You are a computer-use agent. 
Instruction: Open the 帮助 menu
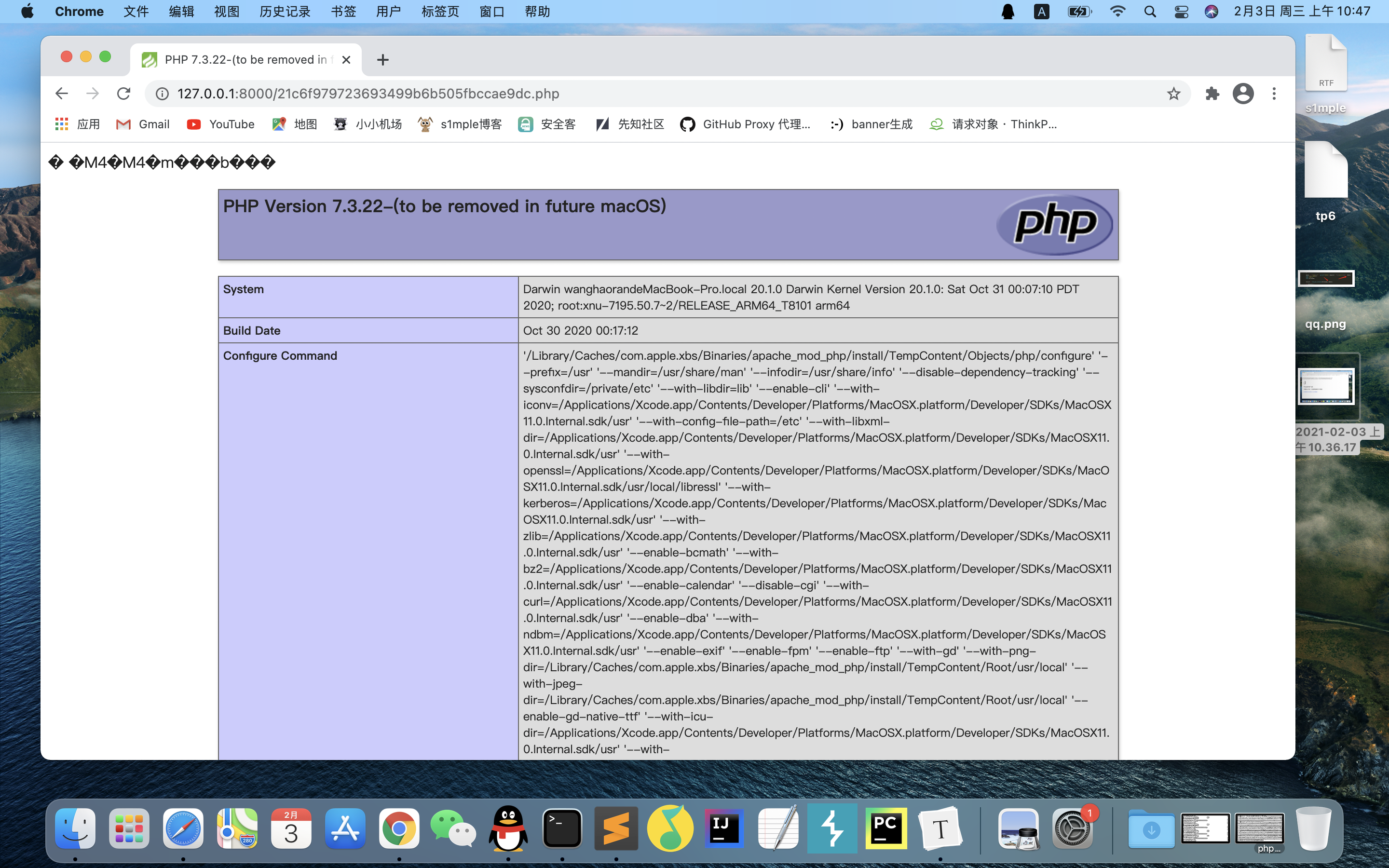coord(537,12)
